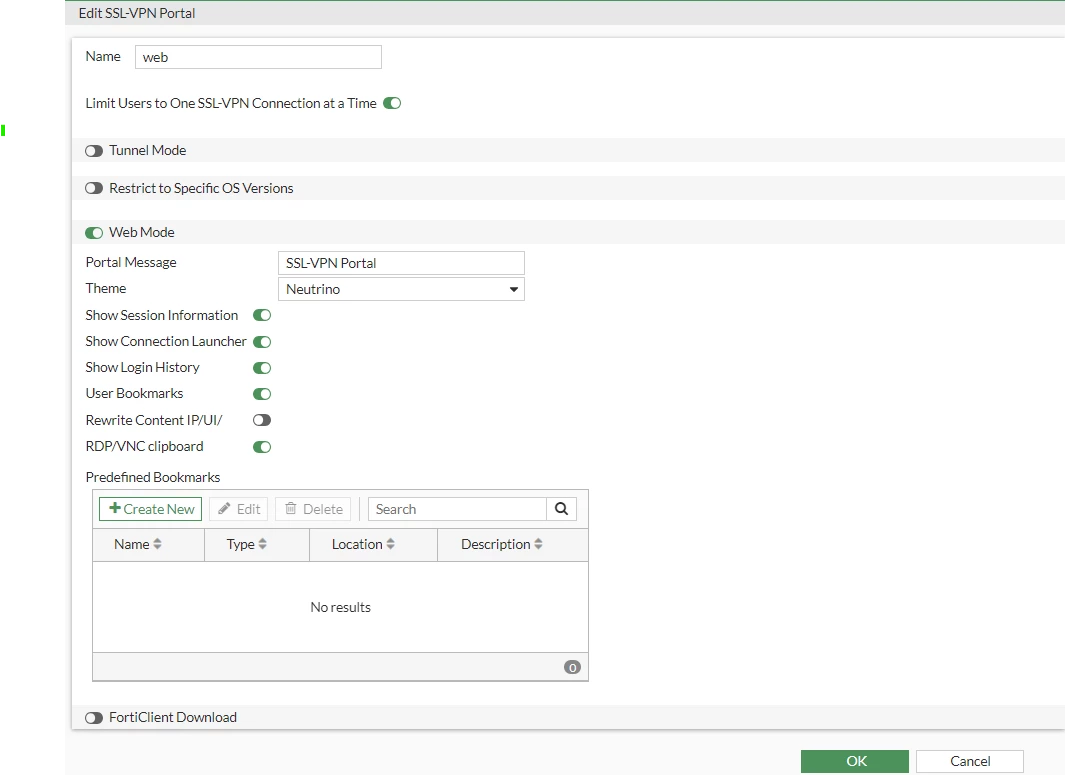This screenshot has height=775, width=1065.
Task: Click Cancel to discard portal edits
Action: coord(970,761)
